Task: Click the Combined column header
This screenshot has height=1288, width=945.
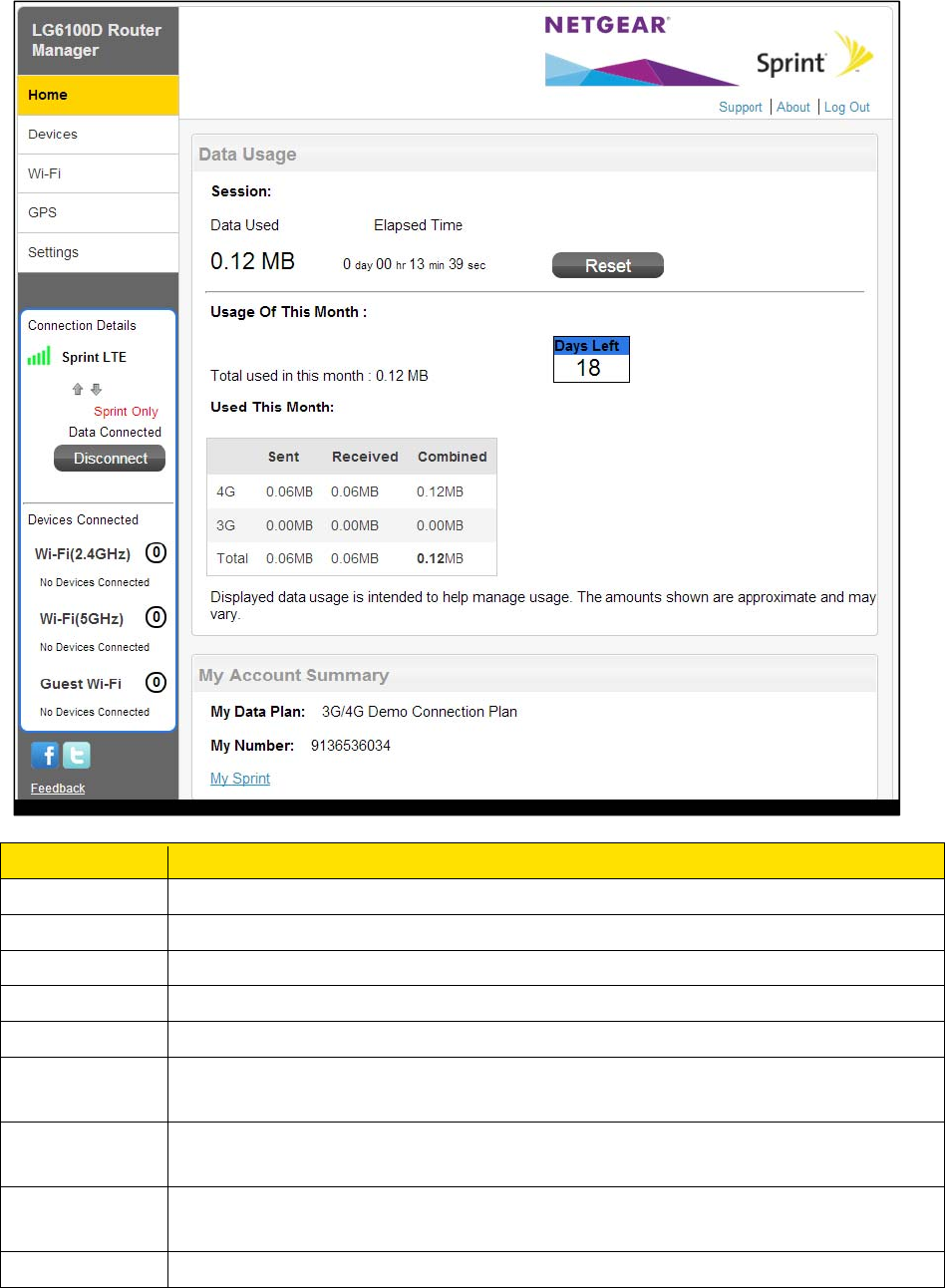Action: 453,457
